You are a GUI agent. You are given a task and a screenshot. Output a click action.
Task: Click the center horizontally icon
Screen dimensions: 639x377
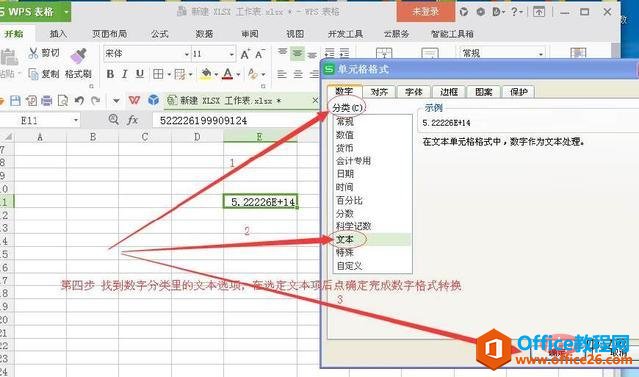(298, 74)
